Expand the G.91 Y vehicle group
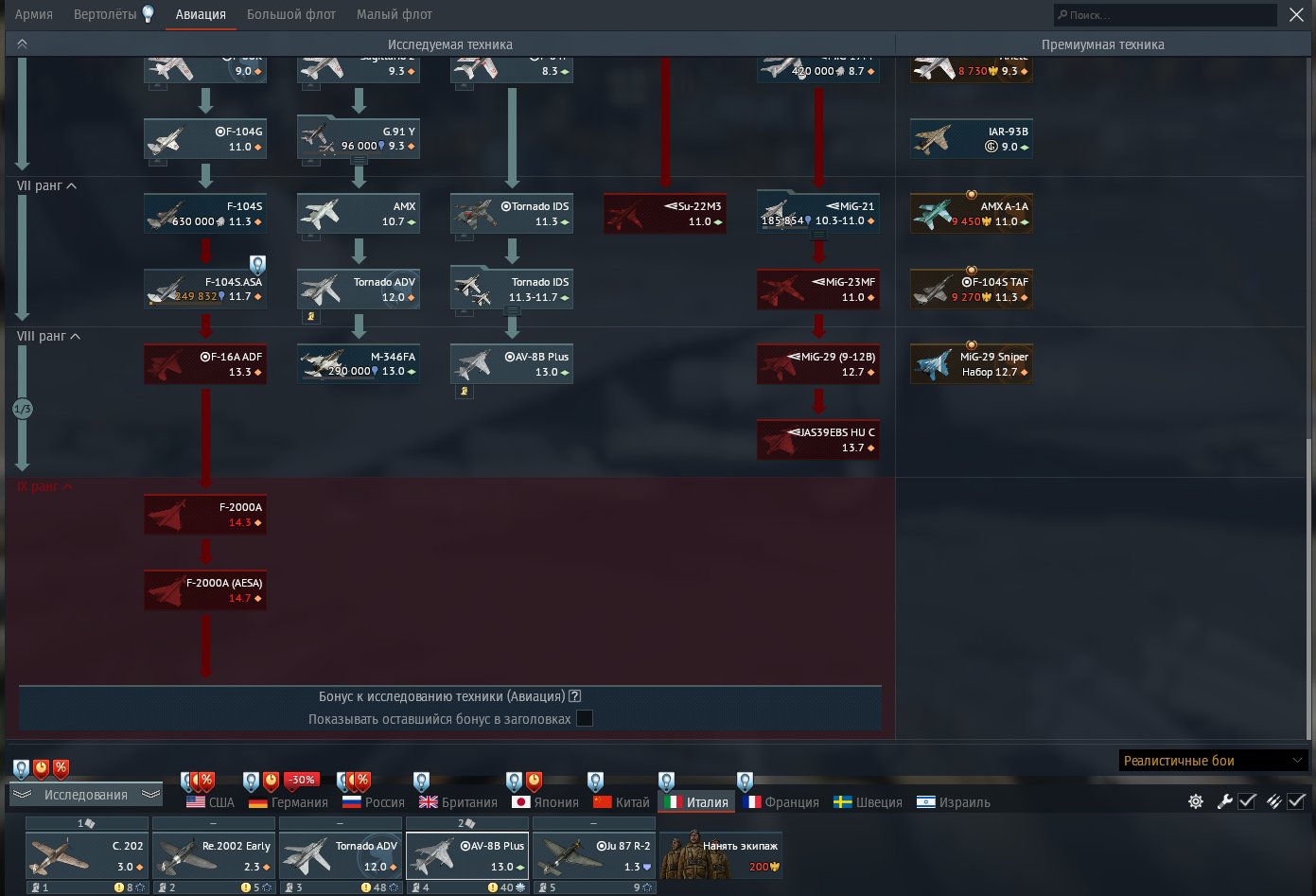The image size is (1316, 896). click(x=359, y=161)
